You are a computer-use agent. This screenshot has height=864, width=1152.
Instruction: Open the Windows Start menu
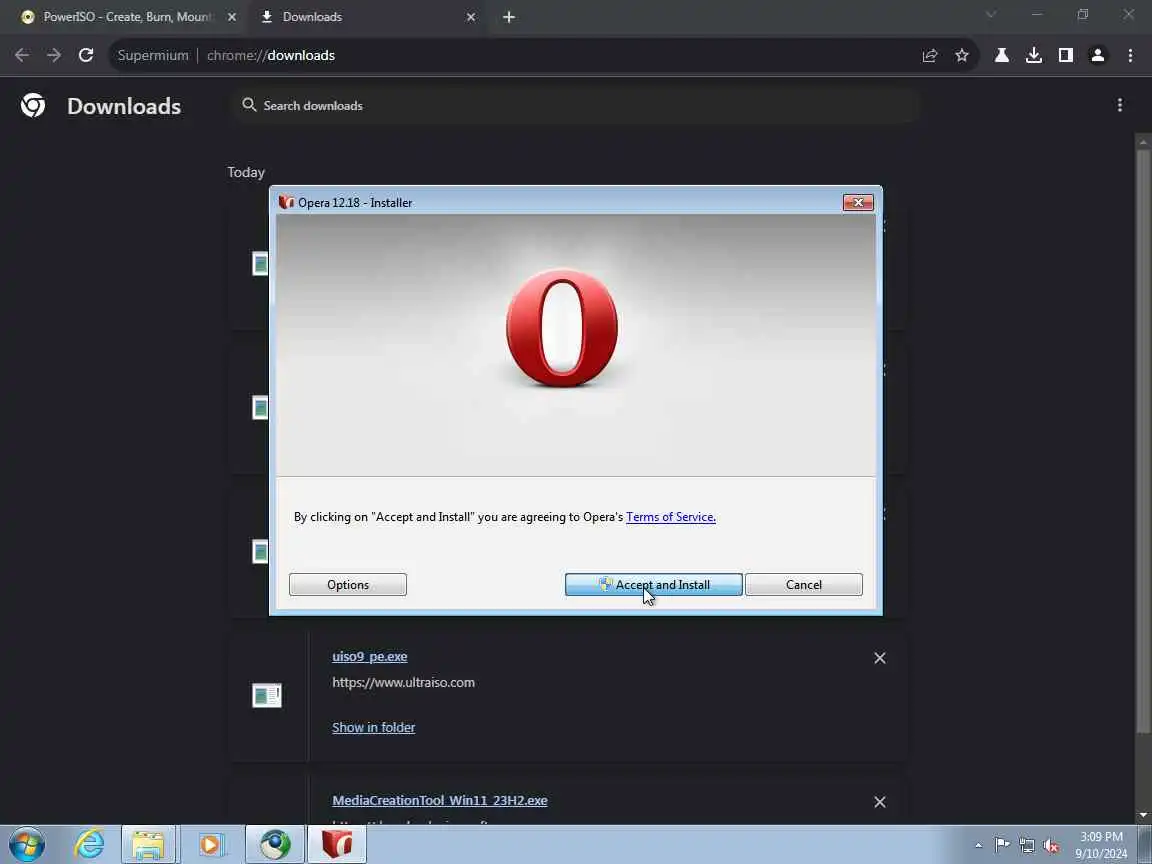click(x=28, y=845)
